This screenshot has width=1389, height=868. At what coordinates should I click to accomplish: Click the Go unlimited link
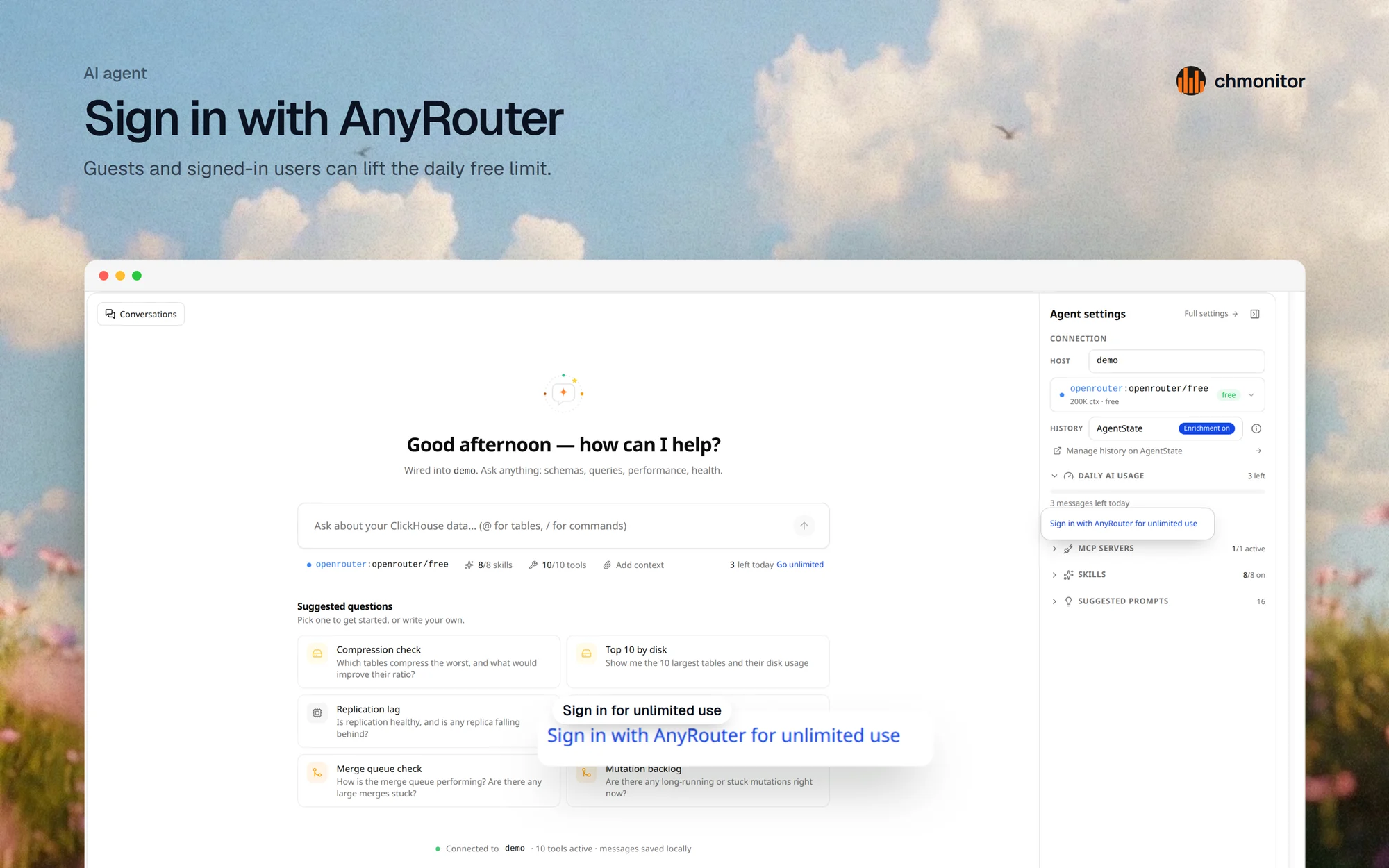click(x=800, y=565)
